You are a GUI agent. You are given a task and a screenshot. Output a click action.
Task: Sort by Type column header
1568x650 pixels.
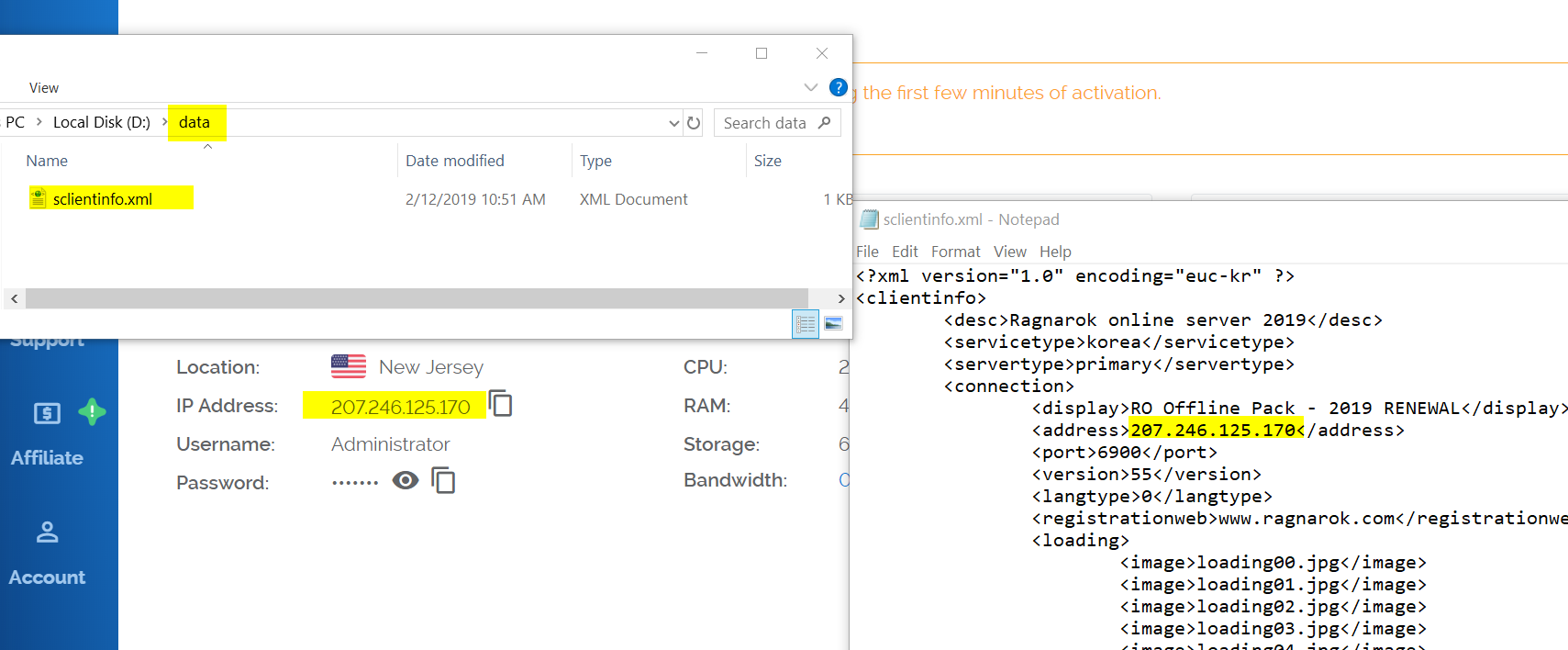595,161
